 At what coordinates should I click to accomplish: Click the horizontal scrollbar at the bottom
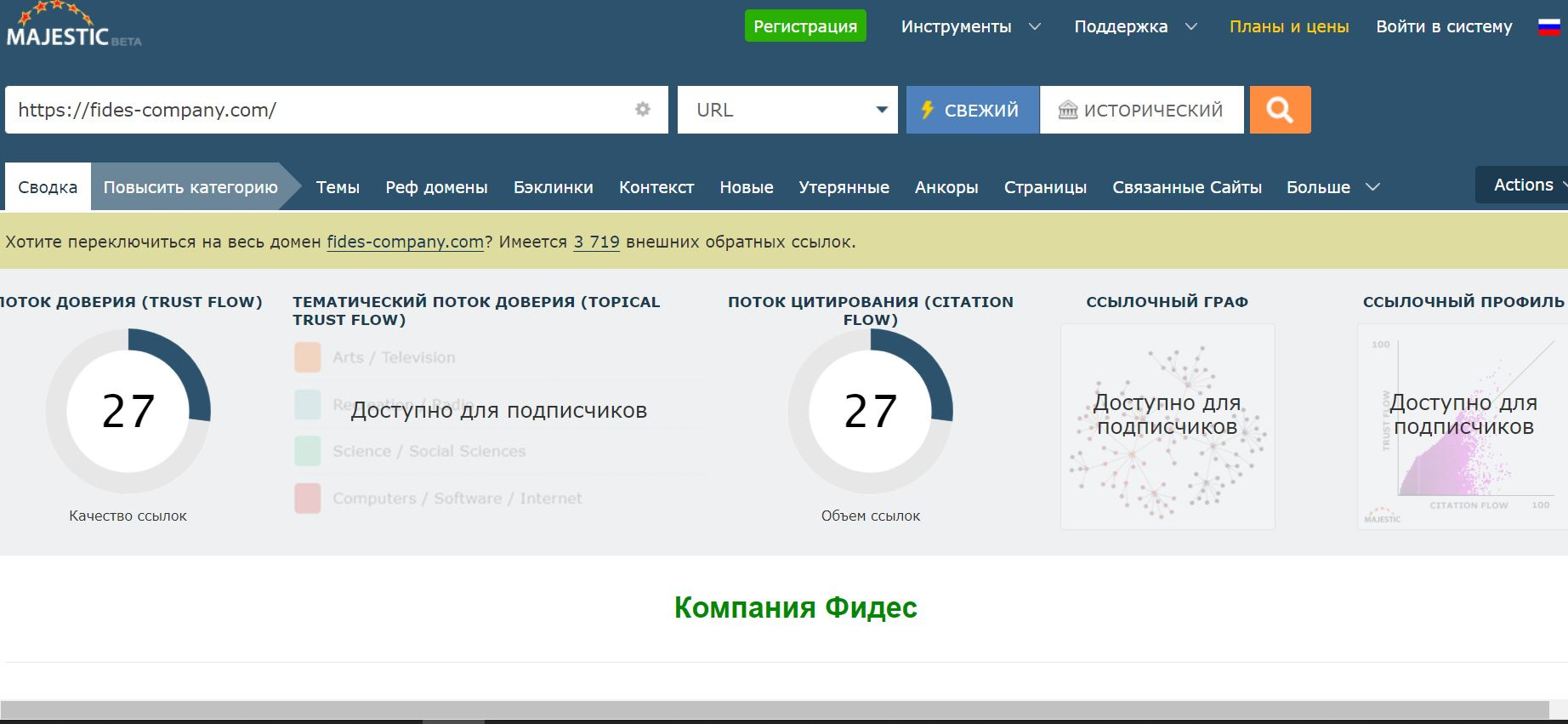point(774,710)
